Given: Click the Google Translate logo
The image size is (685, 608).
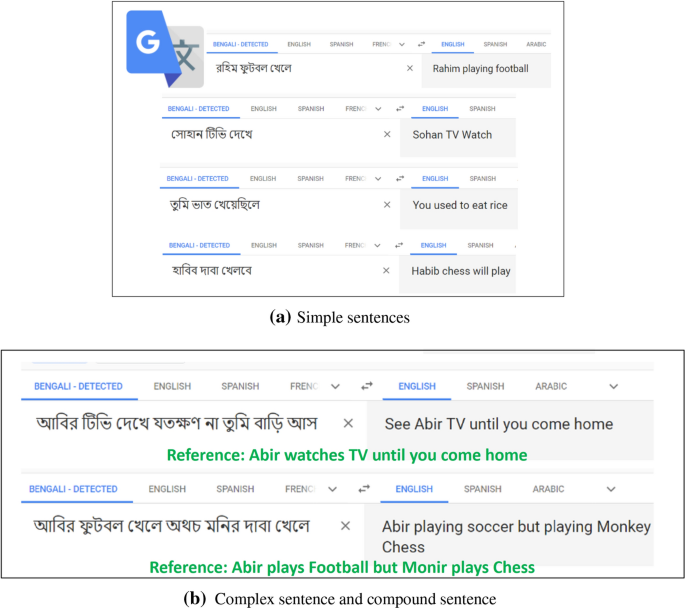Looking at the screenshot, I should click(165, 49).
